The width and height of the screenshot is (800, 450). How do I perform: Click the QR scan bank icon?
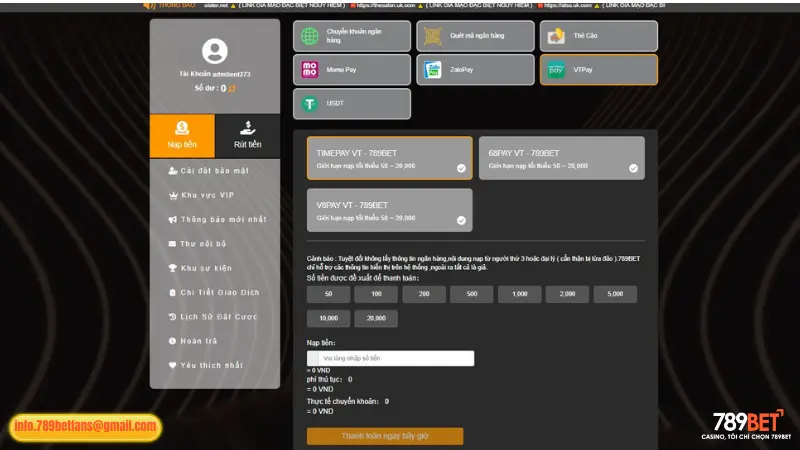tap(433, 36)
